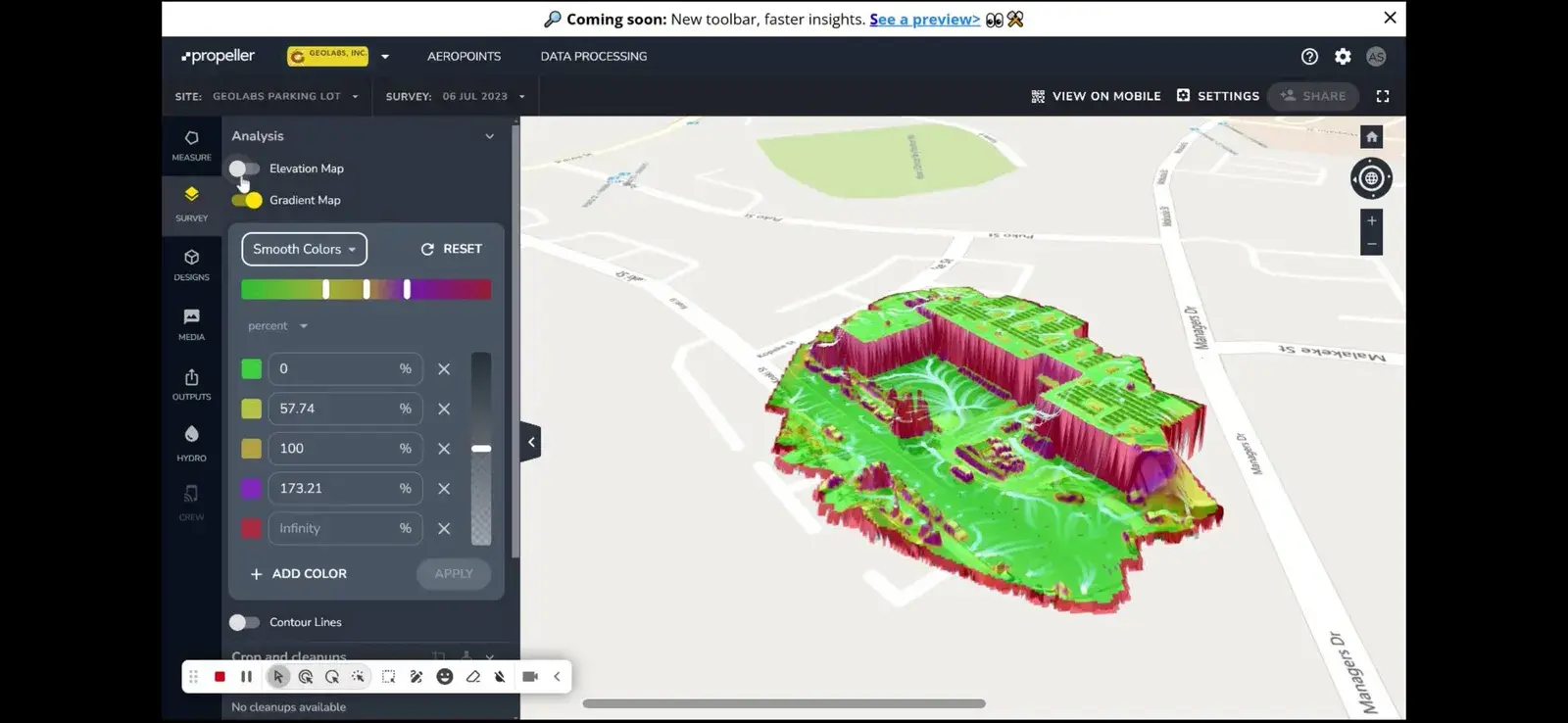The height and width of the screenshot is (723, 1568).
Task: Collapse the left side panel
Action: point(531,442)
